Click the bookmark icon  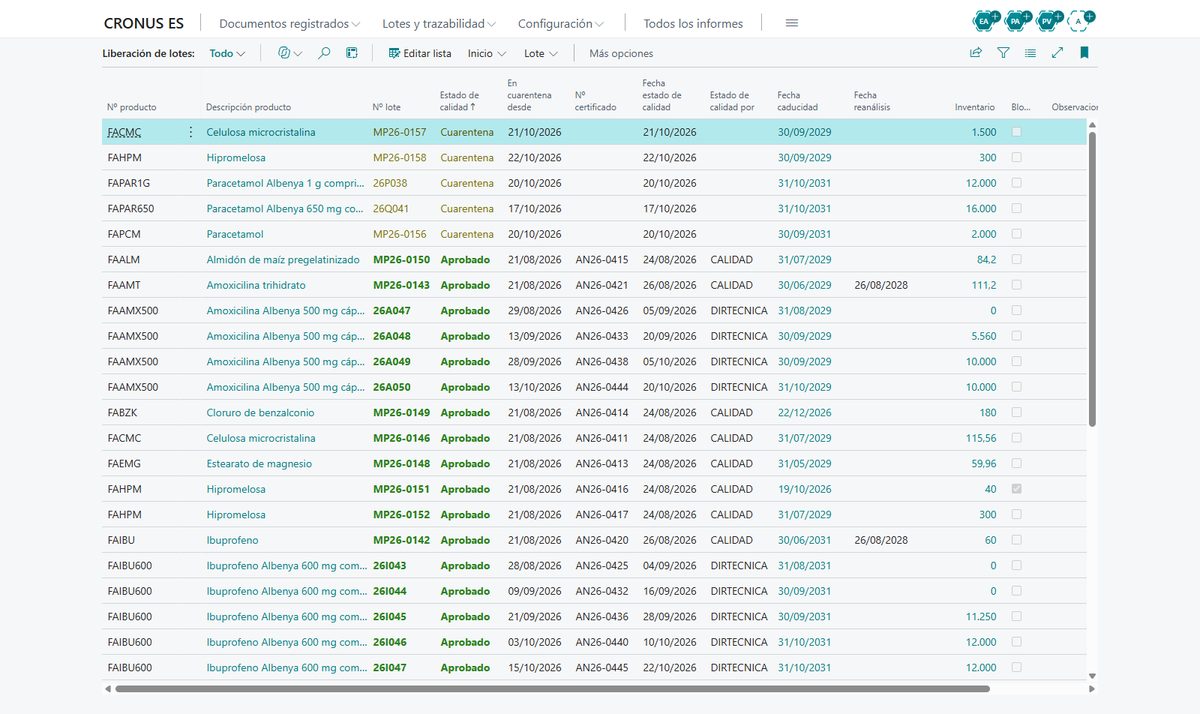pyautogui.click(x=1084, y=53)
